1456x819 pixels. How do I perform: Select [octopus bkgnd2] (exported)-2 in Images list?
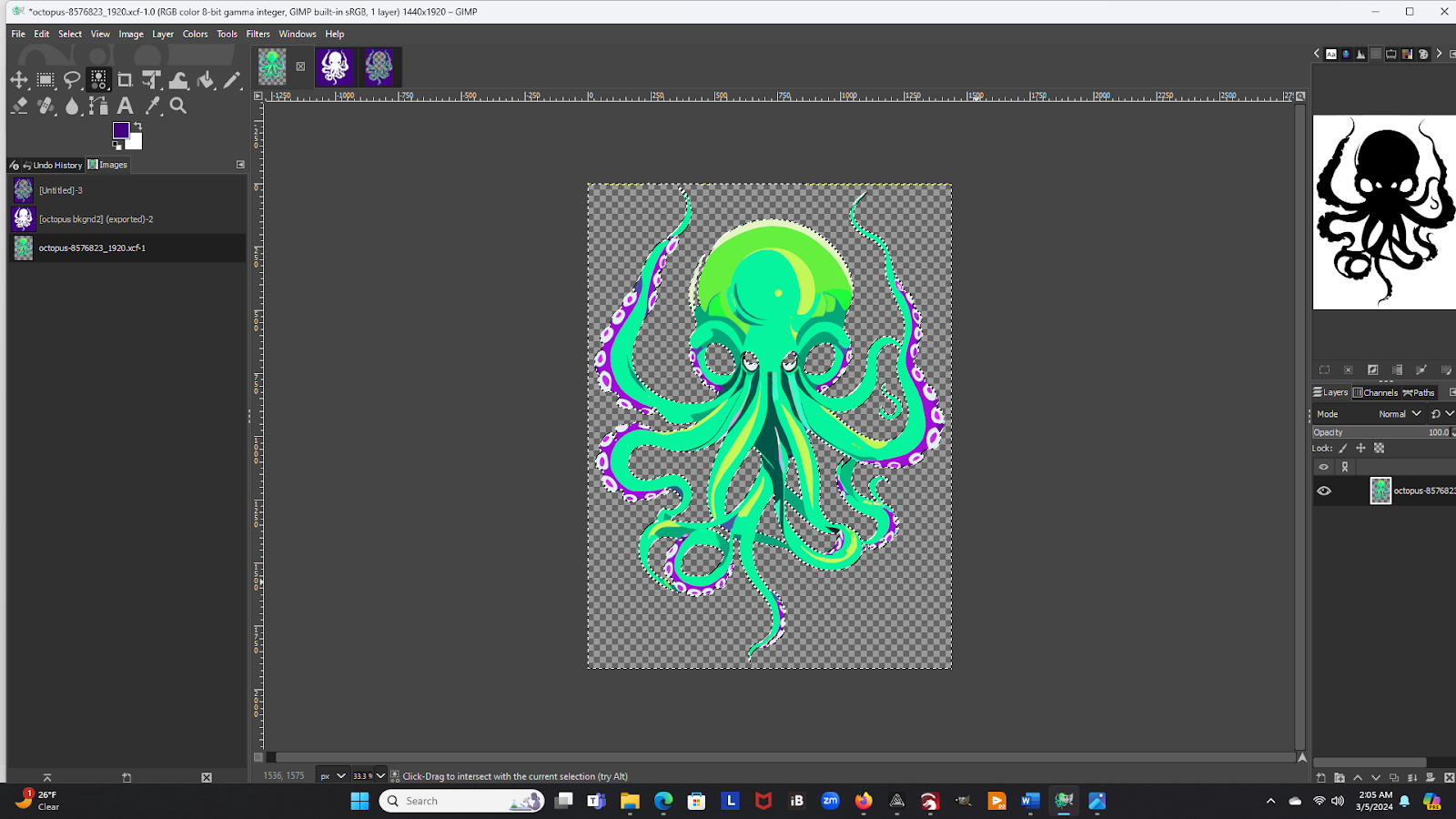point(96,219)
